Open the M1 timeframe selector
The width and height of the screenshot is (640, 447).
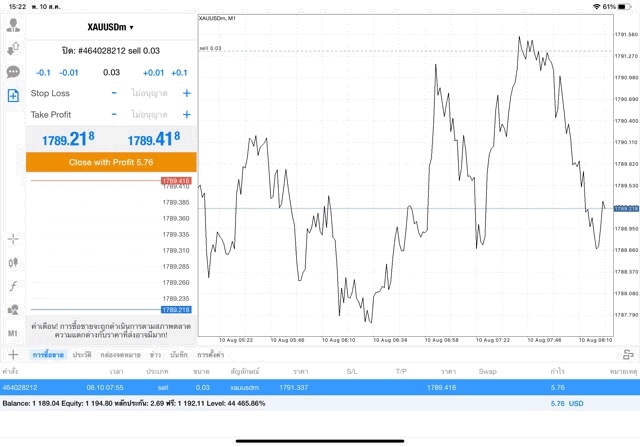tap(13, 333)
